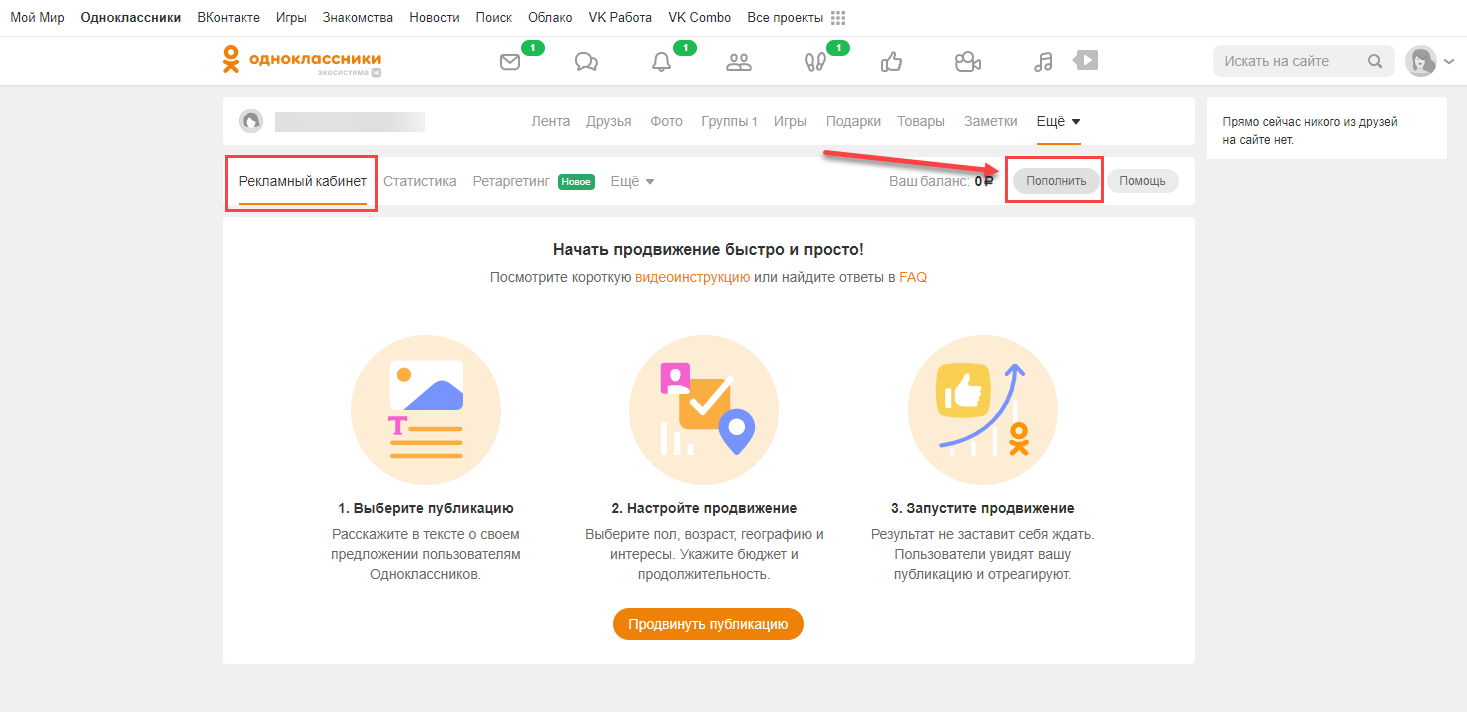This screenshot has height=712, width=1467.
Task: Click the small profile avatar beside the name
Action: (251, 121)
